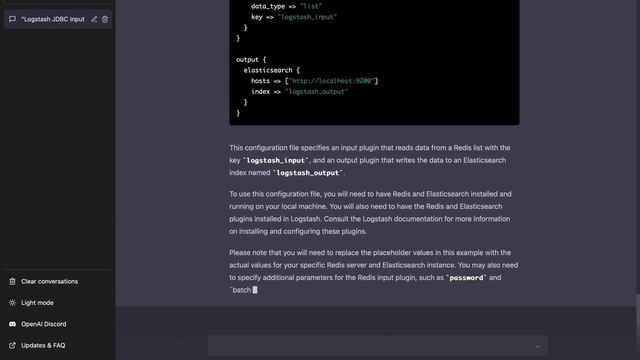Viewport: 640px width, 360px height.
Task: Click the paragraph starting "To use this configuration"
Action: click(x=370, y=213)
